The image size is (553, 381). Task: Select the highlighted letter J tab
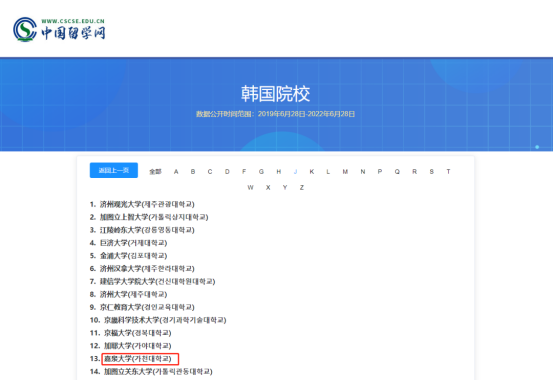(x=295, y=172)
